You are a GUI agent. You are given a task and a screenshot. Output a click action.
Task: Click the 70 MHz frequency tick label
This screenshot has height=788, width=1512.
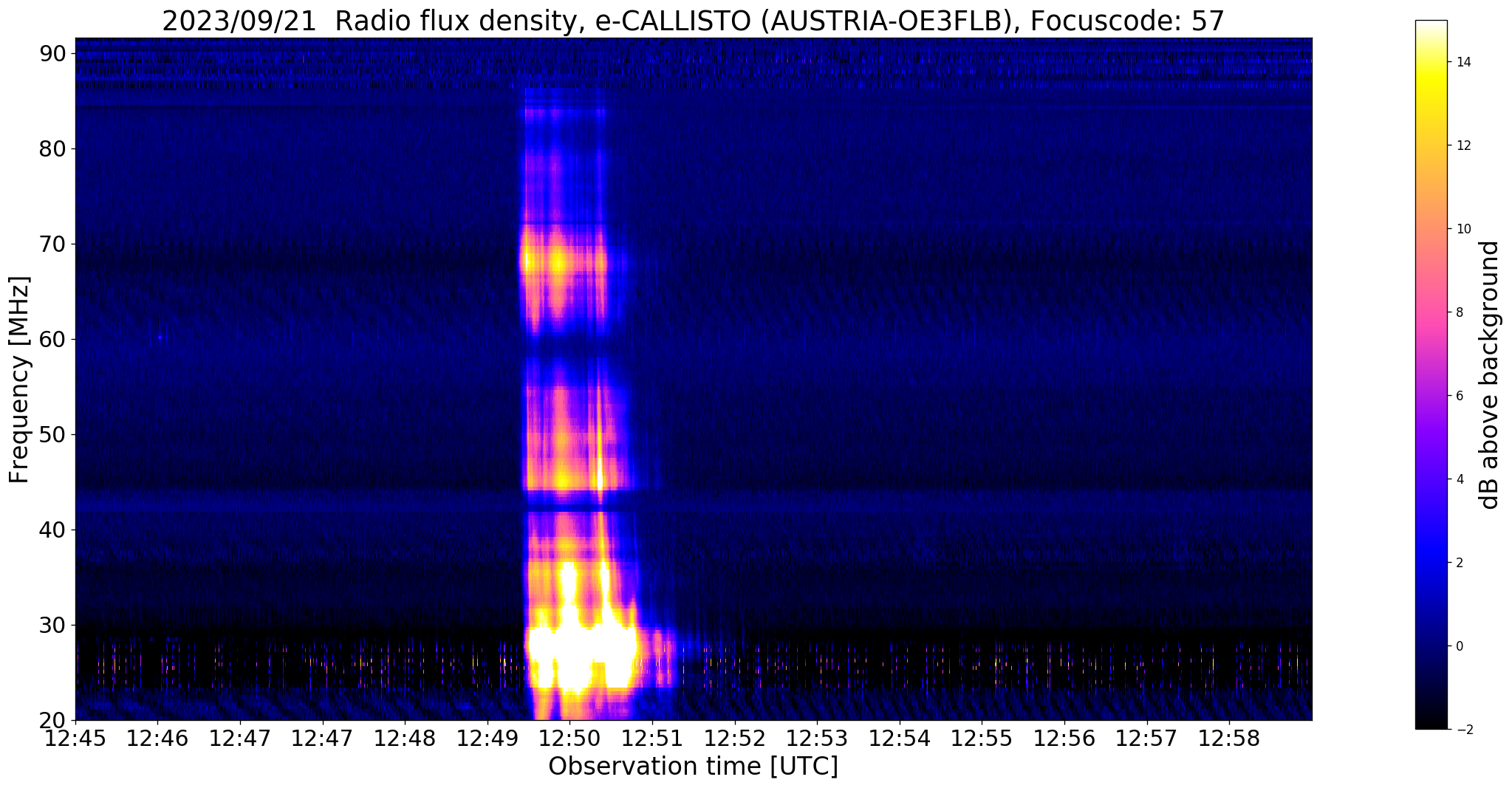coord(52,244)
